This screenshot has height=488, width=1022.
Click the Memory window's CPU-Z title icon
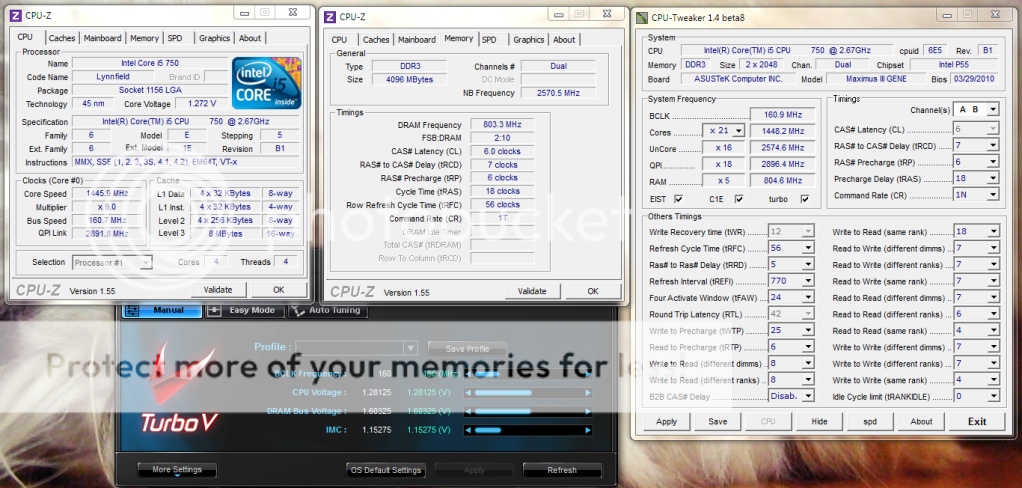pos(330,16)
